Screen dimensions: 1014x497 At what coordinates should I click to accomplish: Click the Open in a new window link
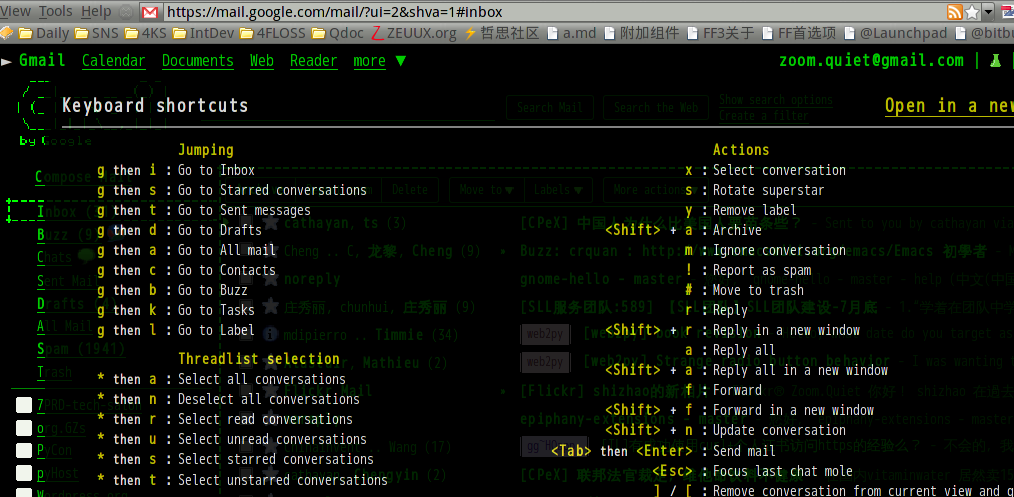[949, 105]
